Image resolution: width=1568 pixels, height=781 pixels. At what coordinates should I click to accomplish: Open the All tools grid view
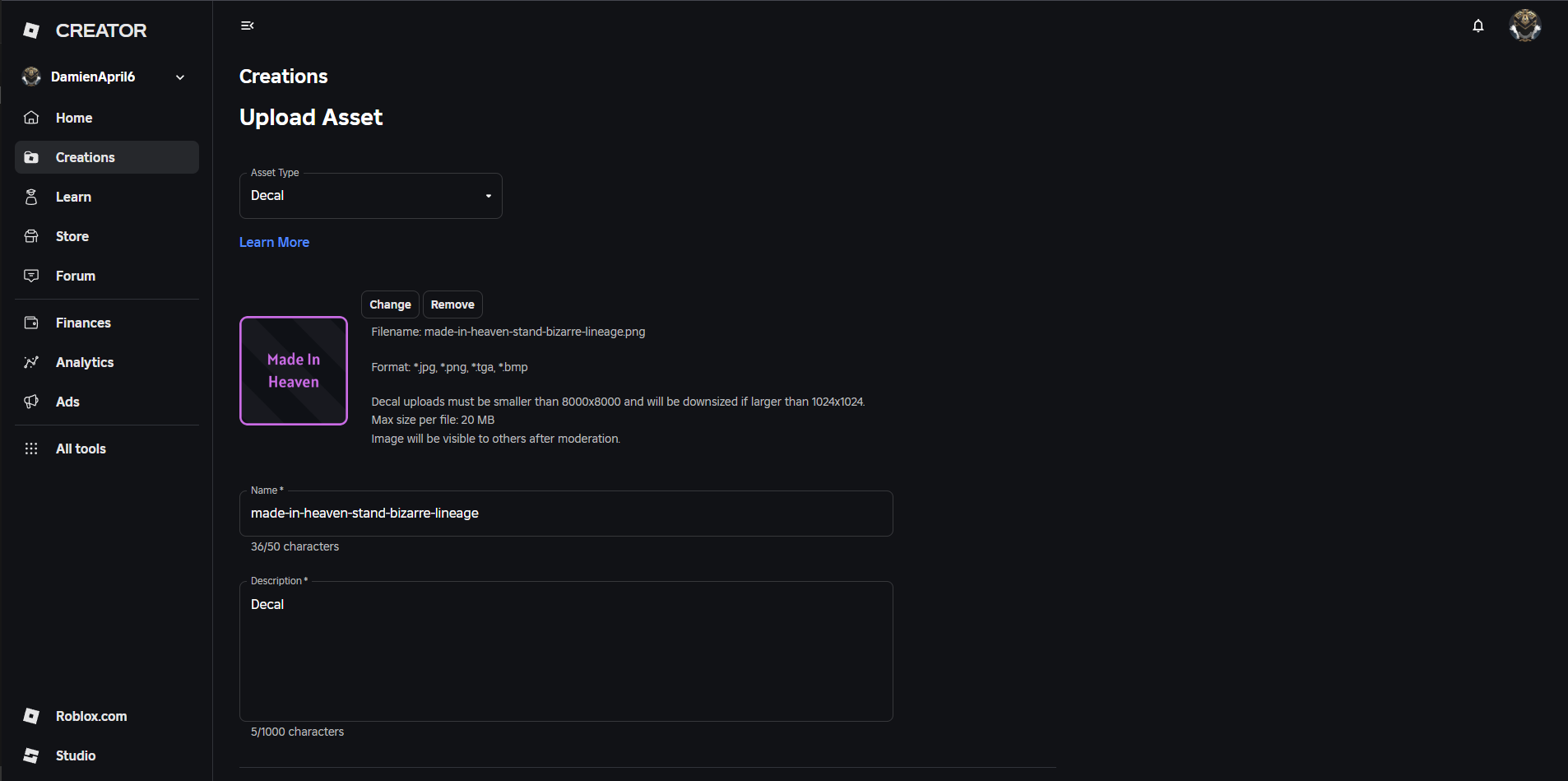pyautogui.click(x=81, y=449)
